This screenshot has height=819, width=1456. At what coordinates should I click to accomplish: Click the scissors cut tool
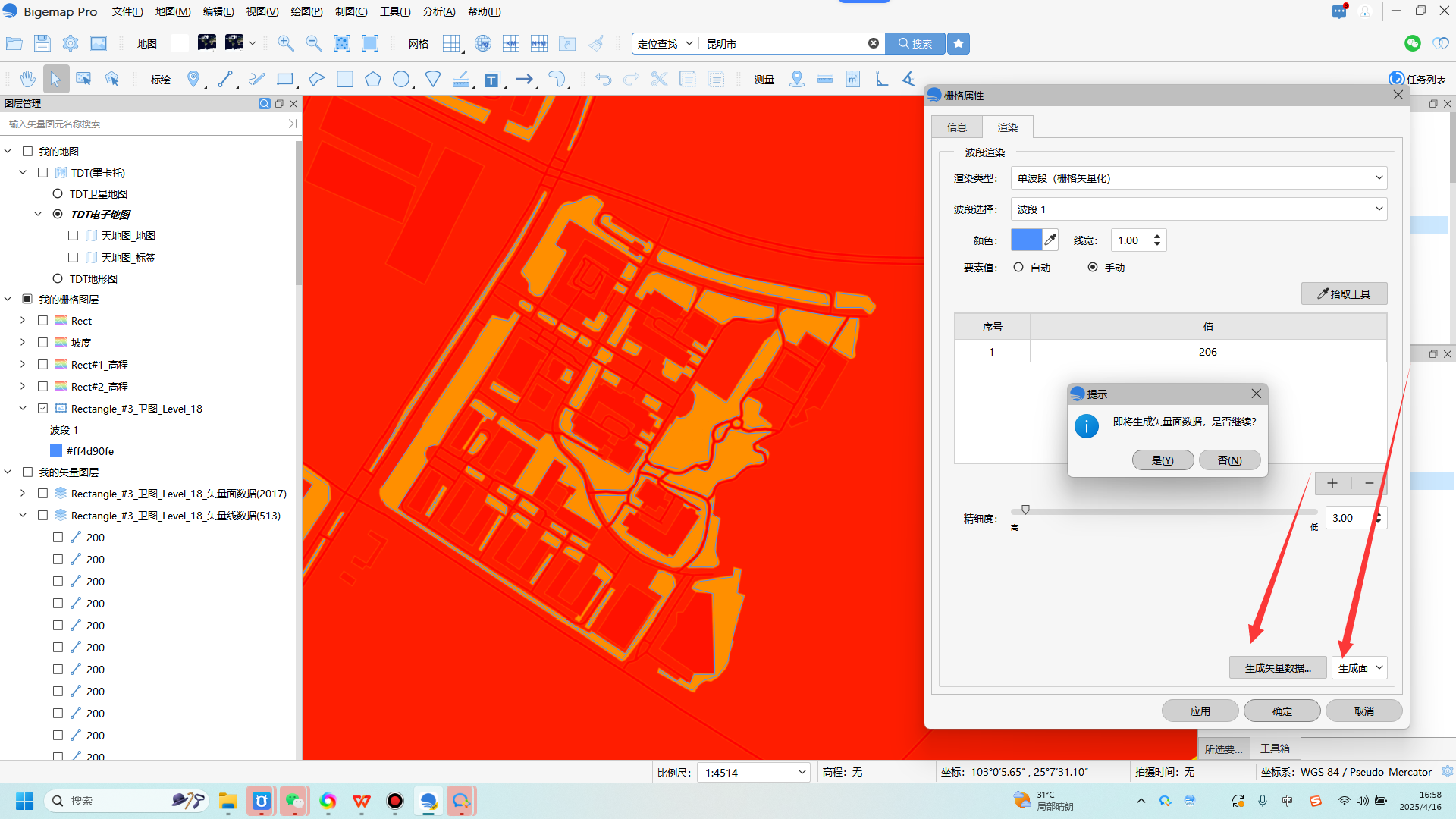659,79
